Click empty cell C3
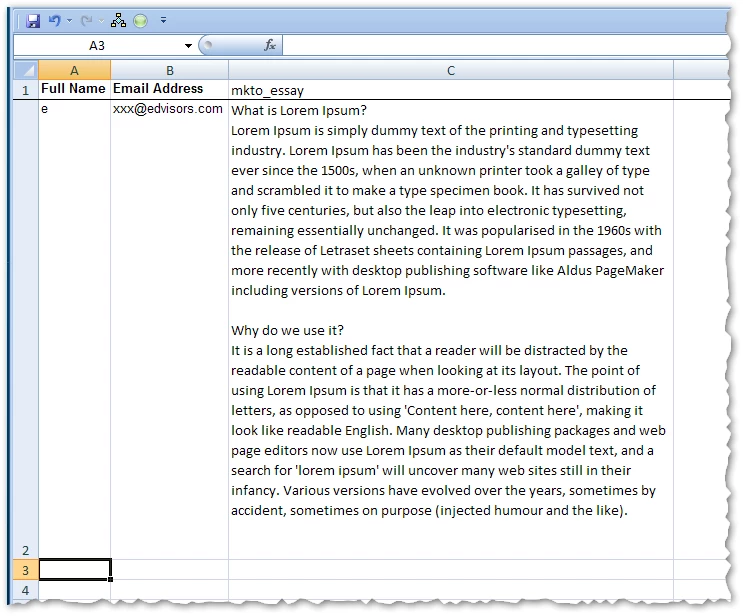The width and height of the screenshot is (743, 616). [451, 570]
